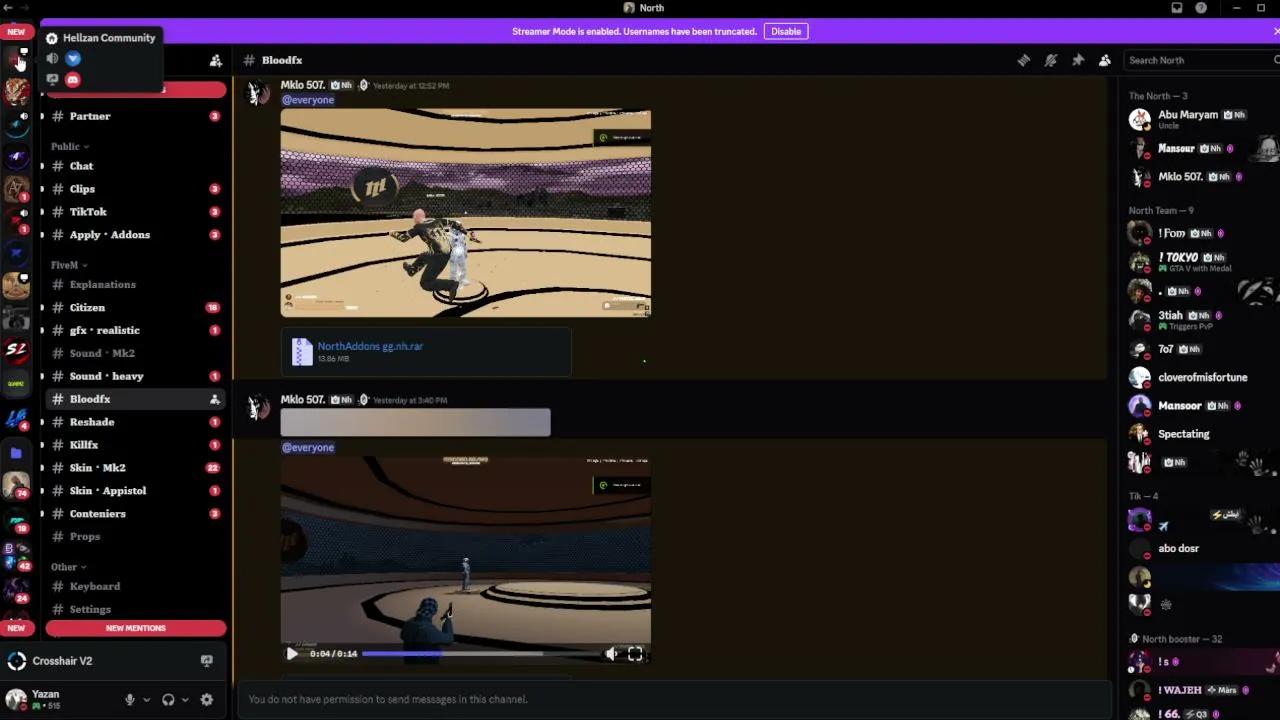Open the Help question-mark icon

coord(1201,8)
